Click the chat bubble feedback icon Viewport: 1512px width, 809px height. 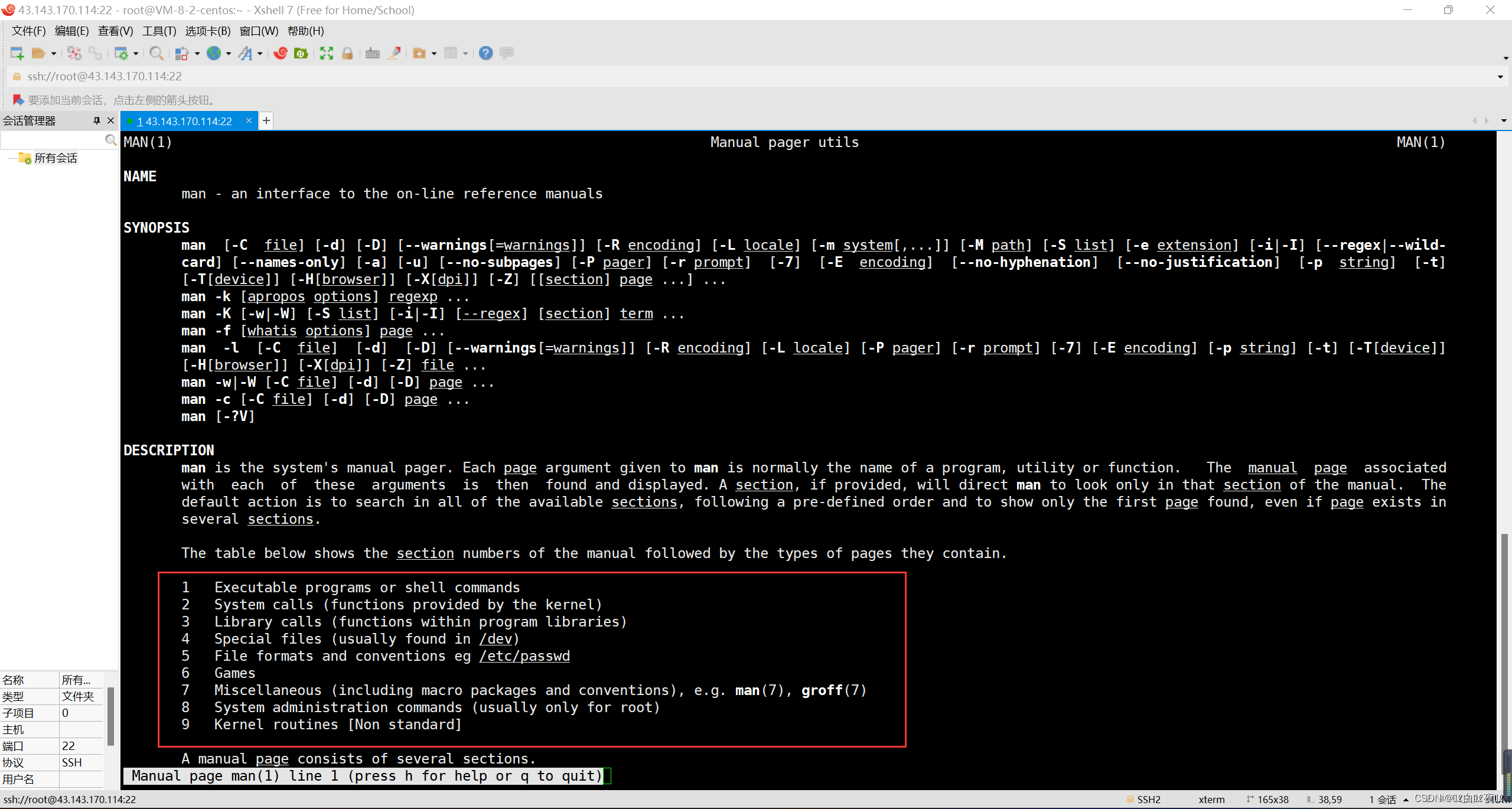click(507, 54)
